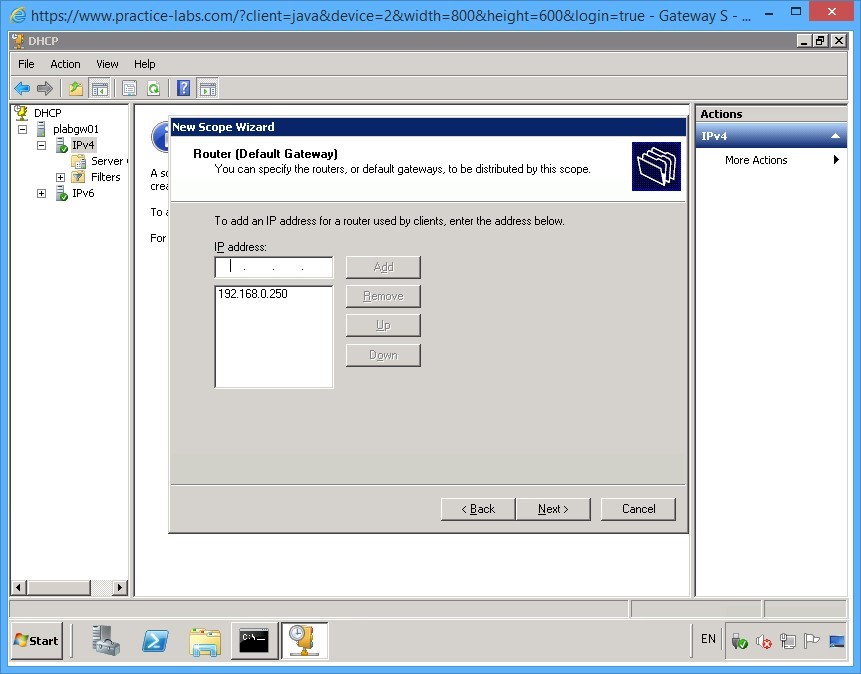Open the More Actions dropdown arrow

coord(838,159)
